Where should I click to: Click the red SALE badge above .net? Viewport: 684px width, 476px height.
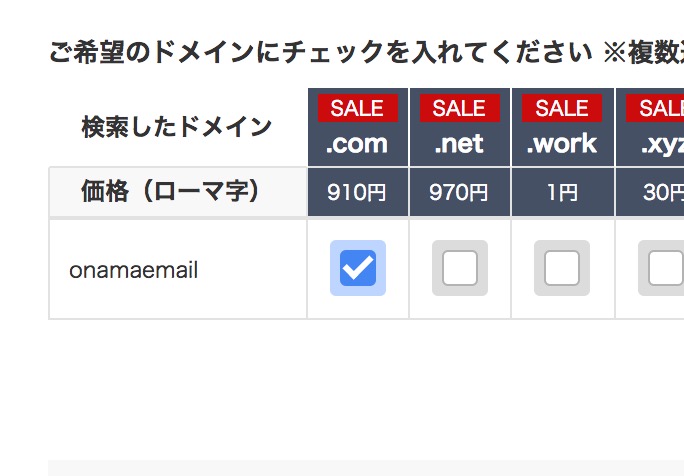460,108
